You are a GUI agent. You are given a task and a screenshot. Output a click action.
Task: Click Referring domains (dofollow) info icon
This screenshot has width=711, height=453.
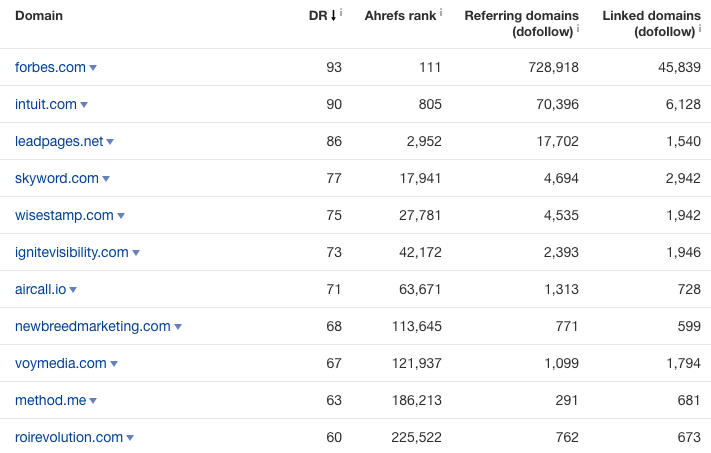pyautogui.click(x=578, y=29)
